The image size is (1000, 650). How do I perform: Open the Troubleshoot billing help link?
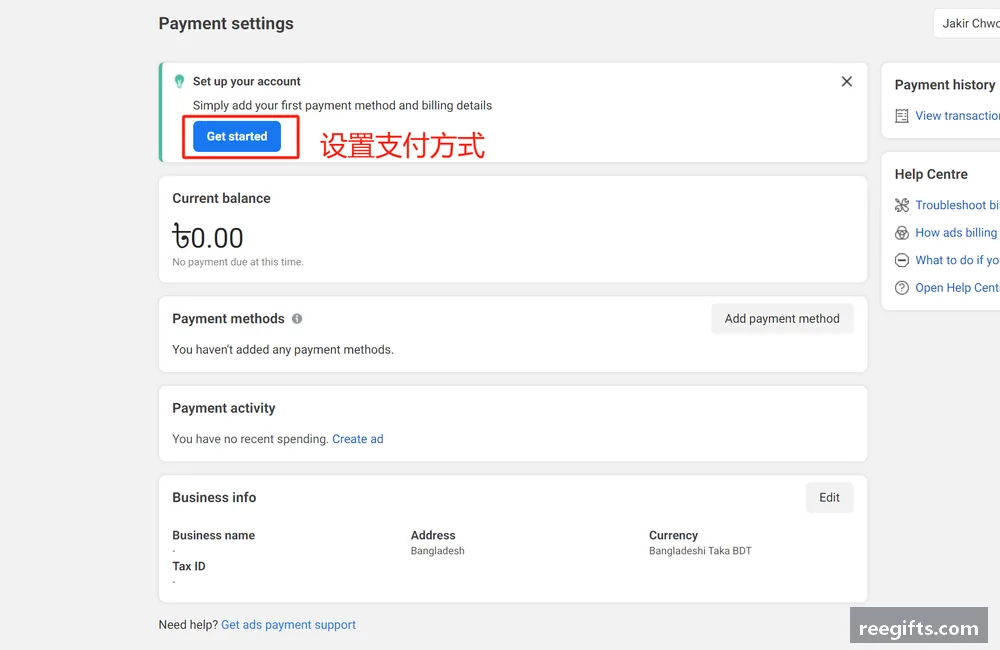(957, 205)
